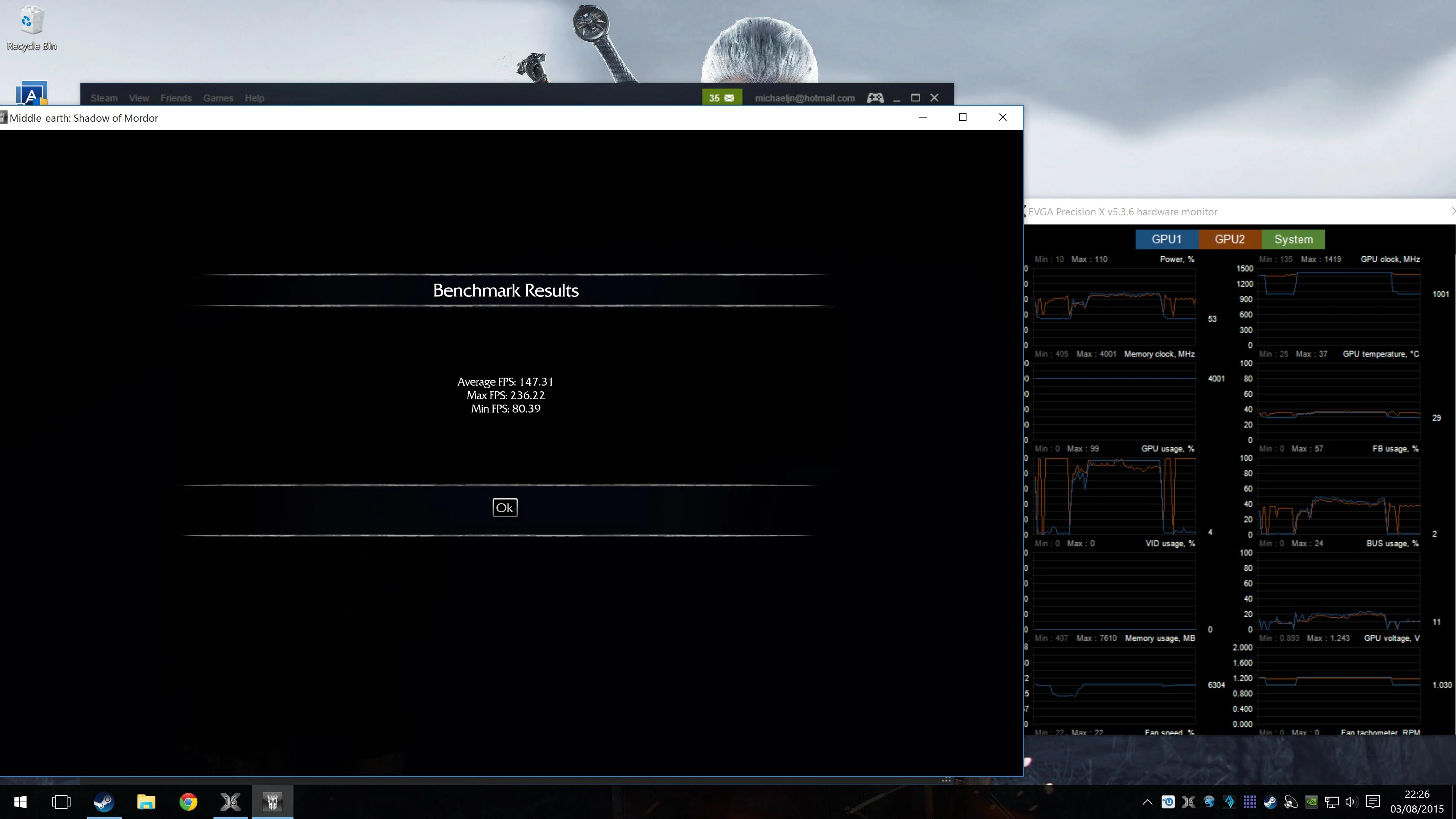Viewport: 1456px width, 819px height.
Task: Open the audio manager speaker tray icon
Action: 1291,802
